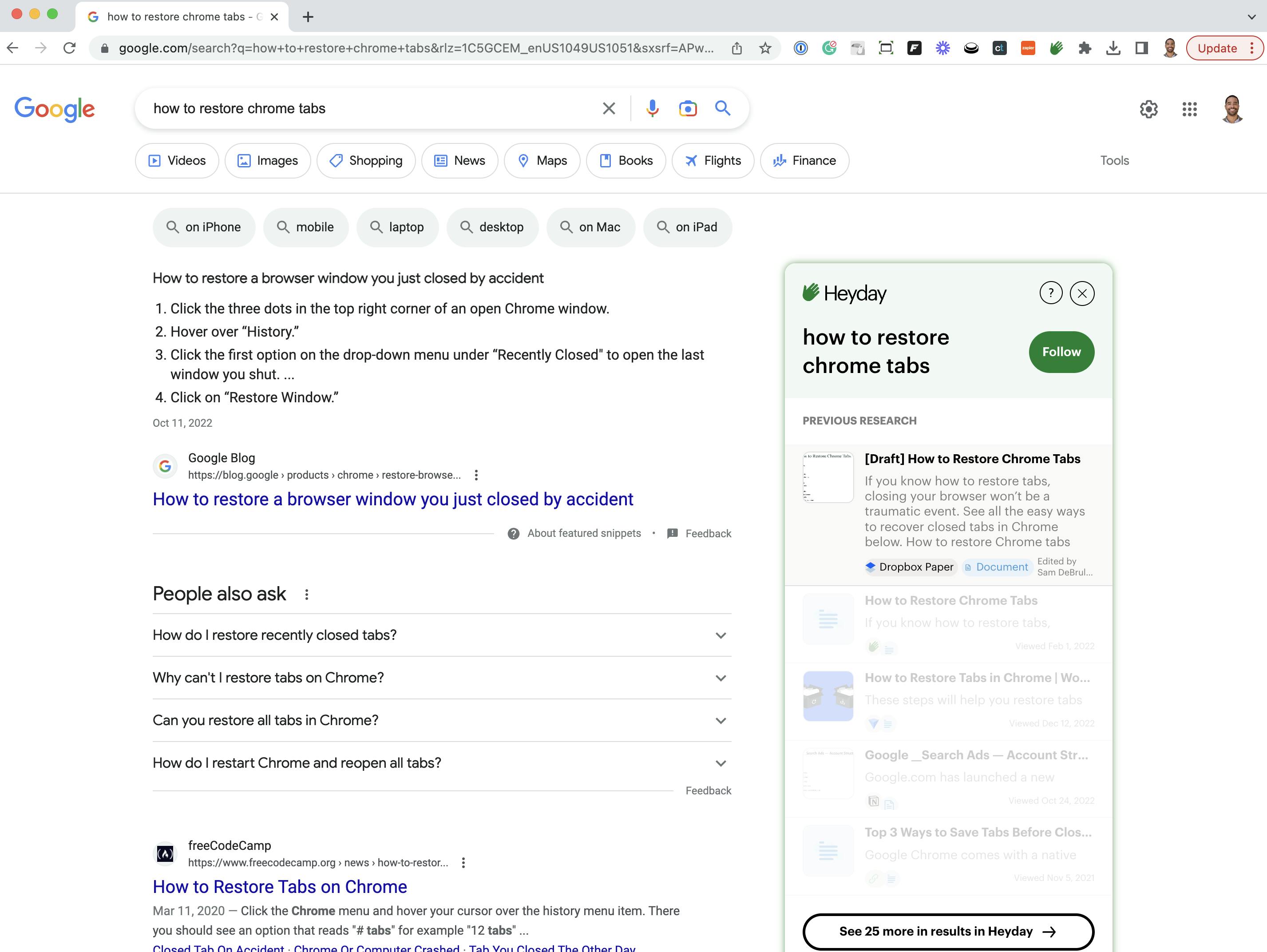Open the Heyday help question mark
Viewport: 1267px width, 952px height.
[x=1050, y=293]
